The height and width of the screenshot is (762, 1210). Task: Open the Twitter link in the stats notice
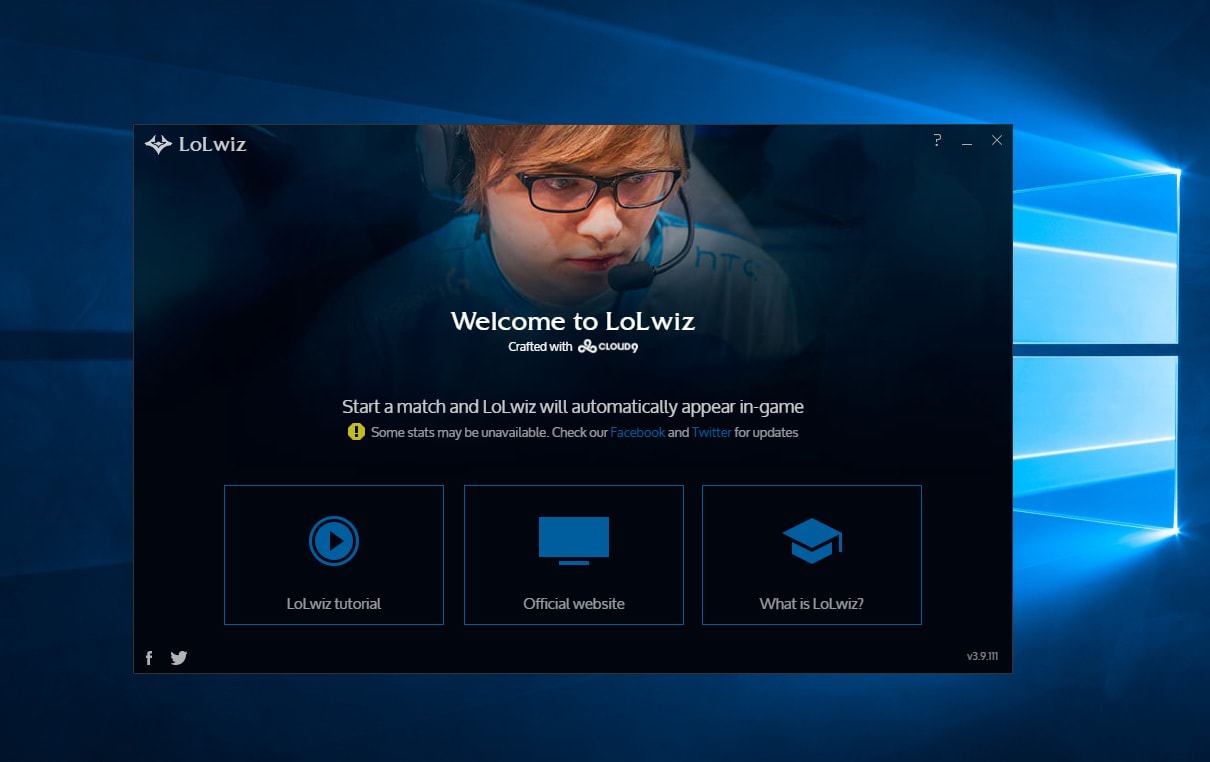(x=711, y=433)
